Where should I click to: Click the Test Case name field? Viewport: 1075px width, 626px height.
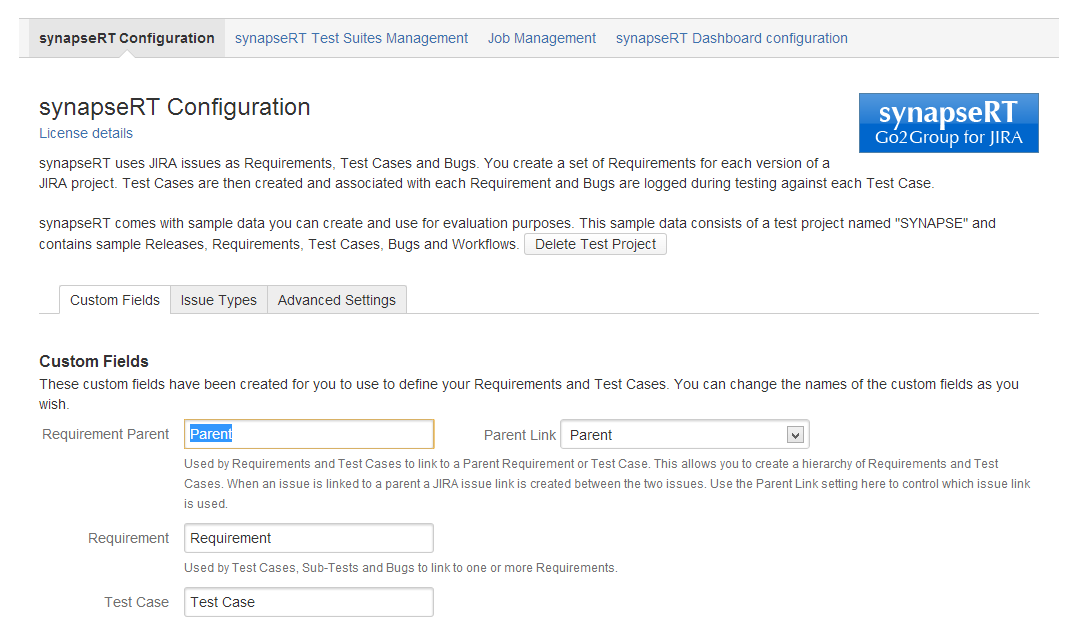(309, 602)
